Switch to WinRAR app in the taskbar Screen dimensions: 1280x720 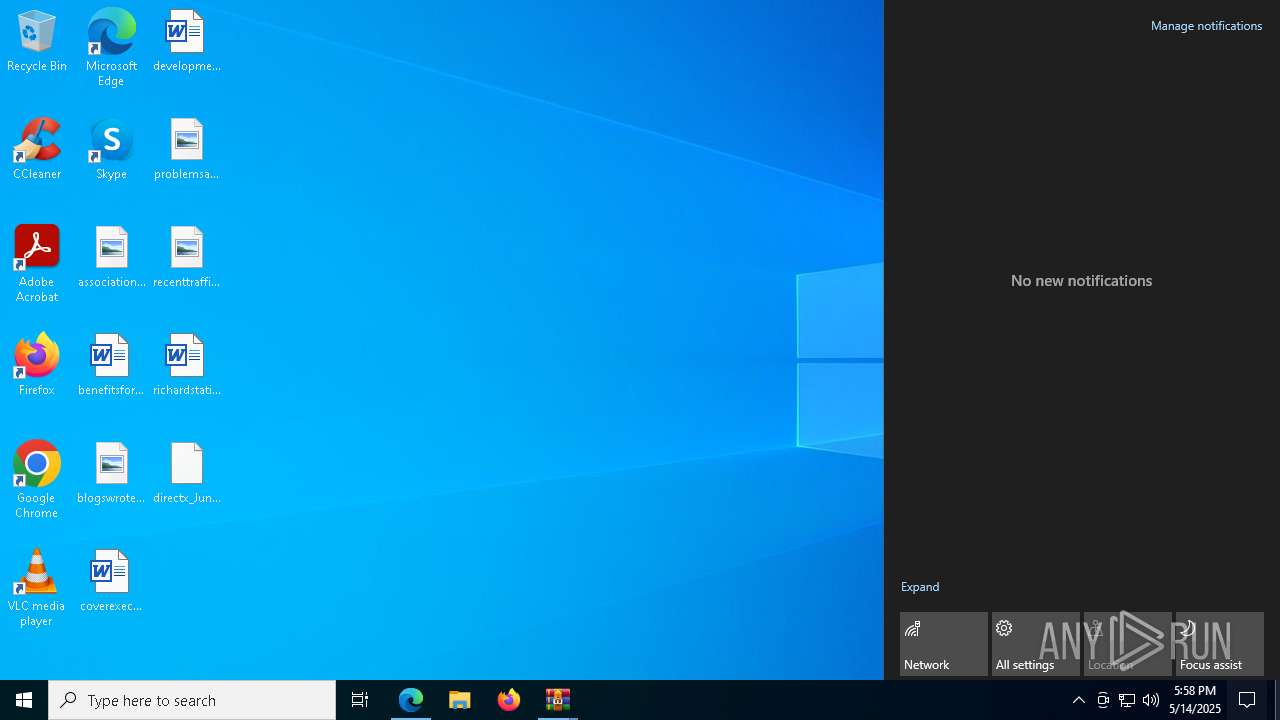[x=558, y=700]
